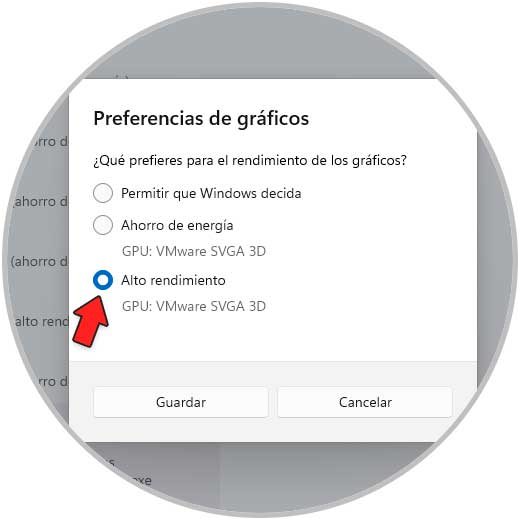Click the "Alto rendimiento" option label
520x520 pixels.
pos(173,280)
